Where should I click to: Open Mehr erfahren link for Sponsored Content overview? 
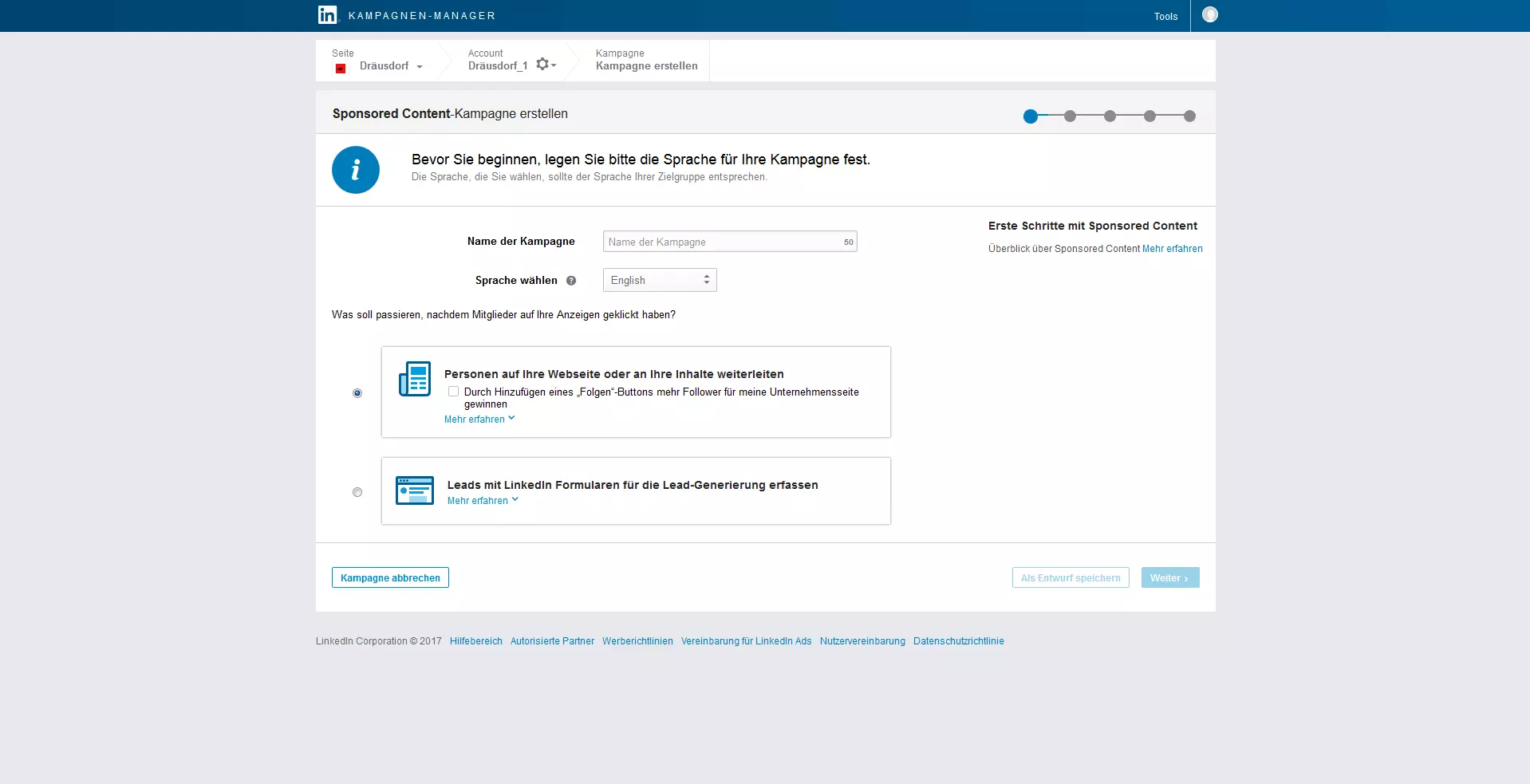(1172, 249)
